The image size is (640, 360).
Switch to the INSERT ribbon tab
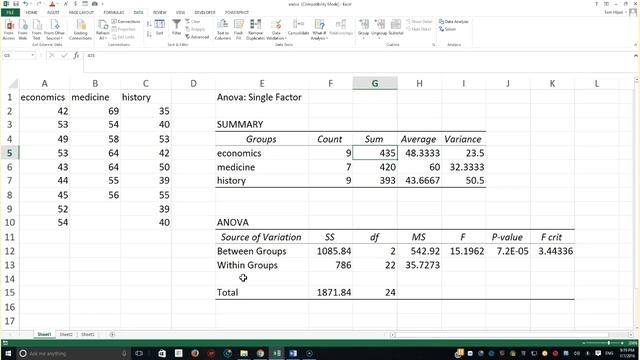[x=53, y=13]
